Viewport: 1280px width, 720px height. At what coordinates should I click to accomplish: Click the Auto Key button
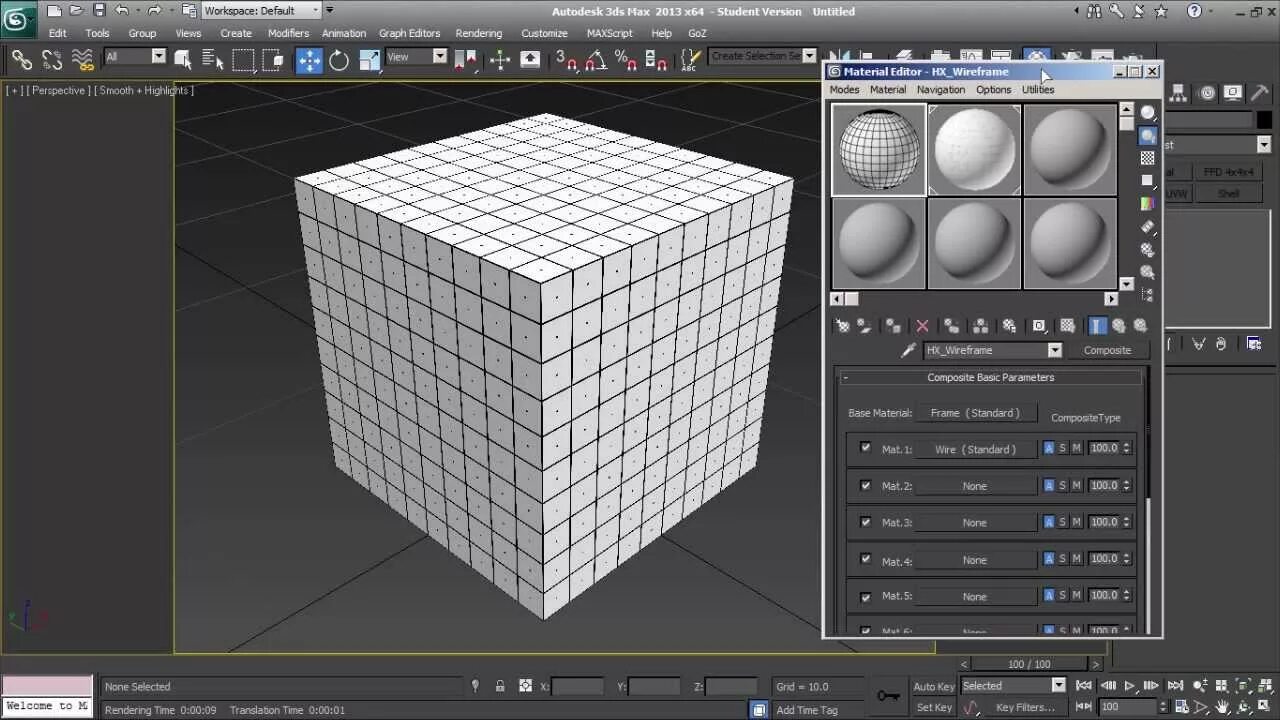(x=934, y=686)
